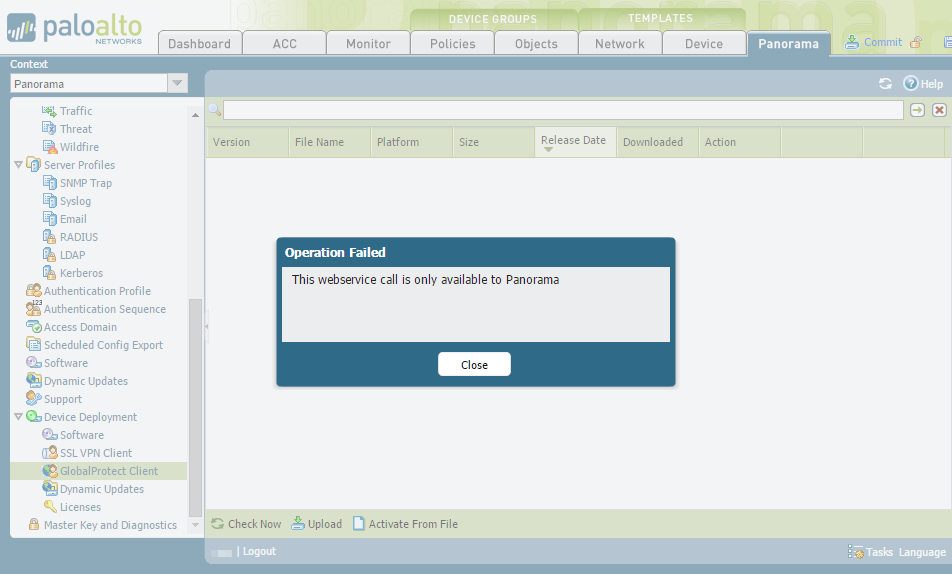Click the Server Profiles folder icon
The width and height of the screenshot is (952, 574).
click(33, 165)
